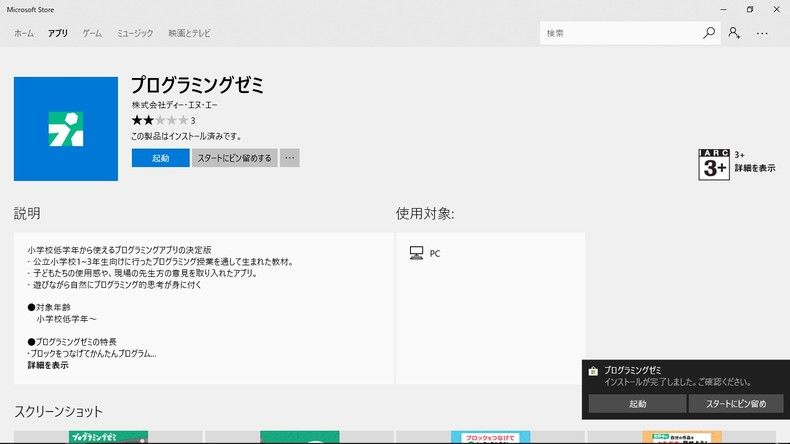Open the fourth orange screenshot thumbnail
This screenshot has height=444, width=790.
point(682,437)
